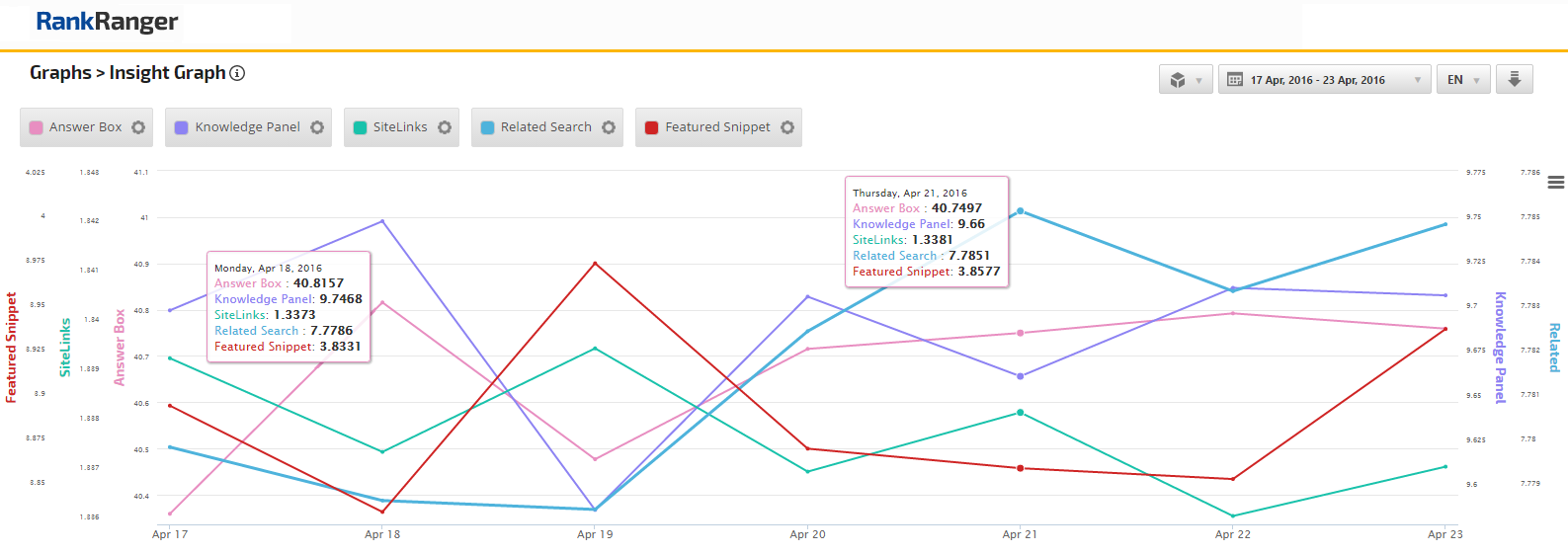
Task: Toggle the Knowledge Panel series legend
Action: coord(247,127)
